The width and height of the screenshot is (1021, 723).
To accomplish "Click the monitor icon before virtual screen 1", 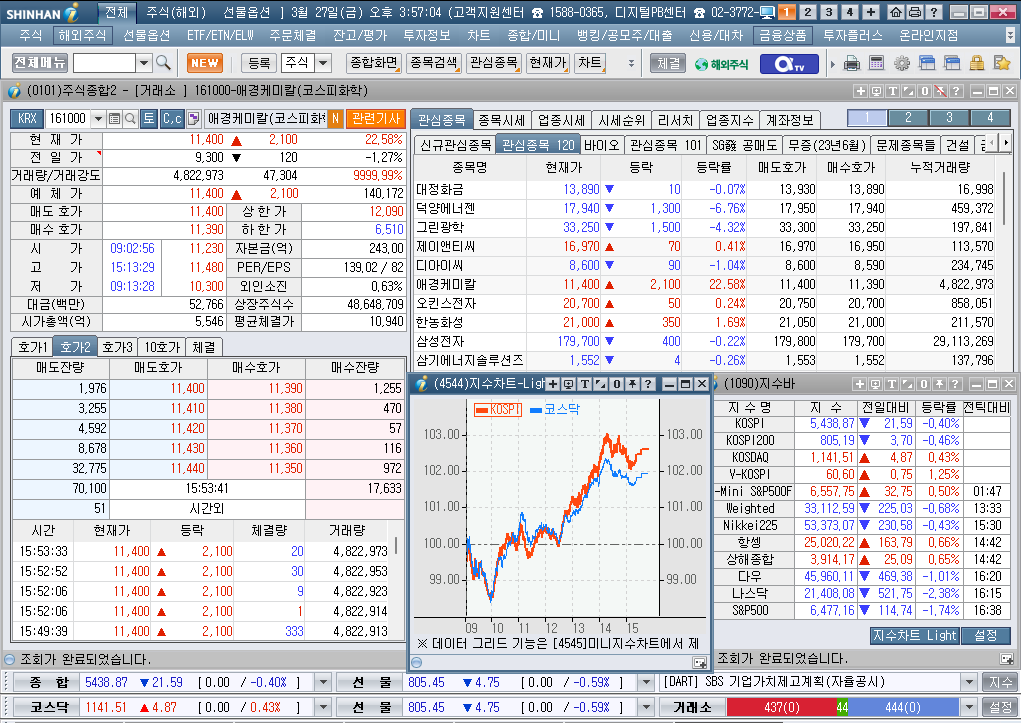I will pos(767,12).
